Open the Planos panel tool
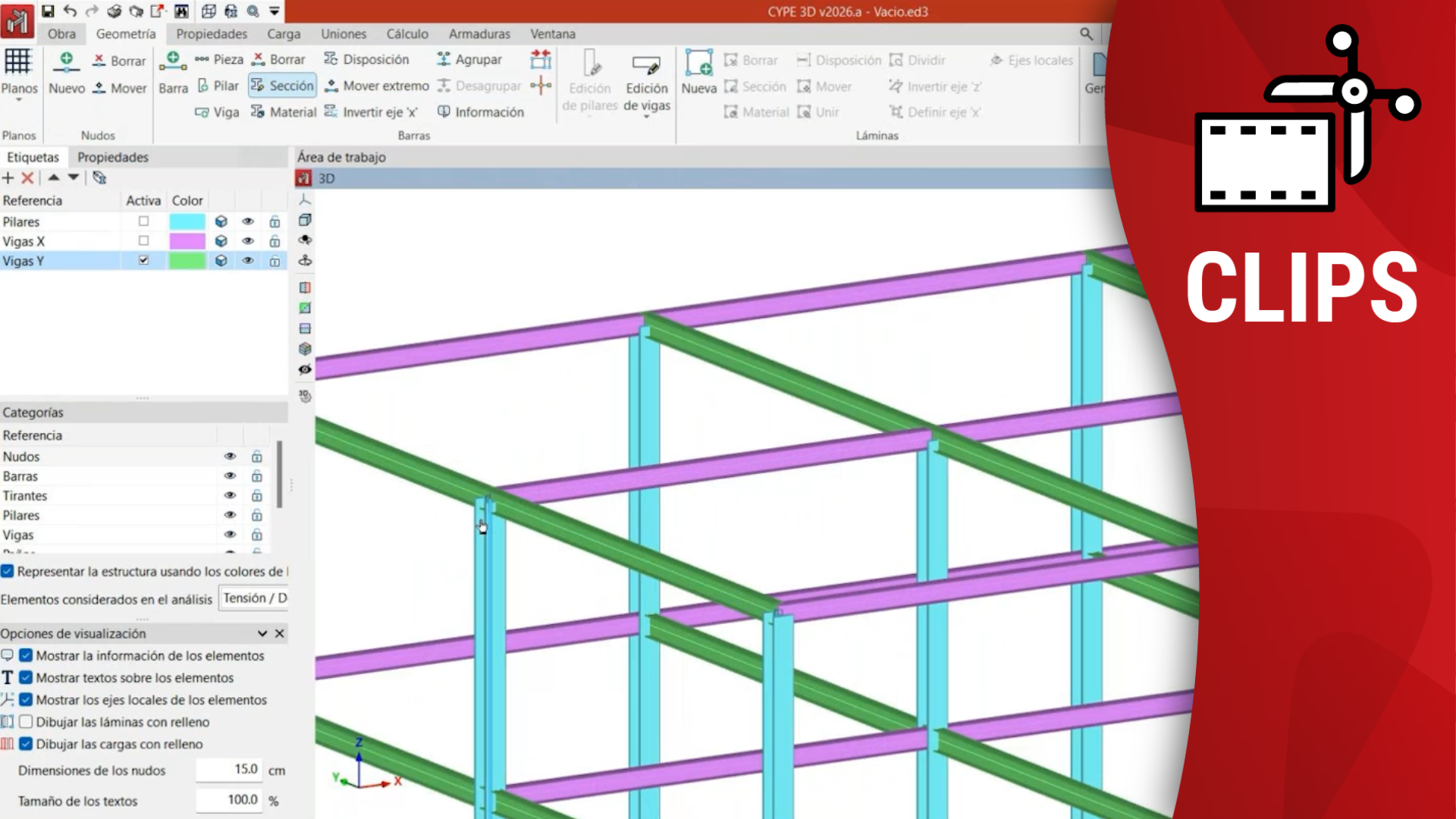Image resolution: width=1456 pixels, height=819 pixels. [20, 72]
